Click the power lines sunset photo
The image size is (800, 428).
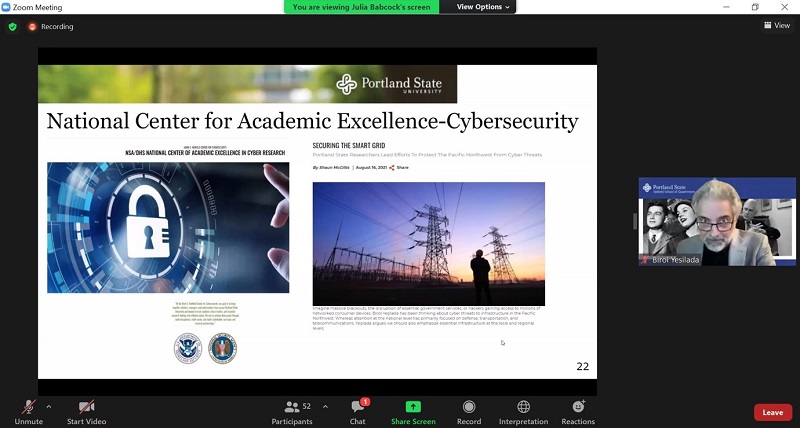click(x=429, y=244)
